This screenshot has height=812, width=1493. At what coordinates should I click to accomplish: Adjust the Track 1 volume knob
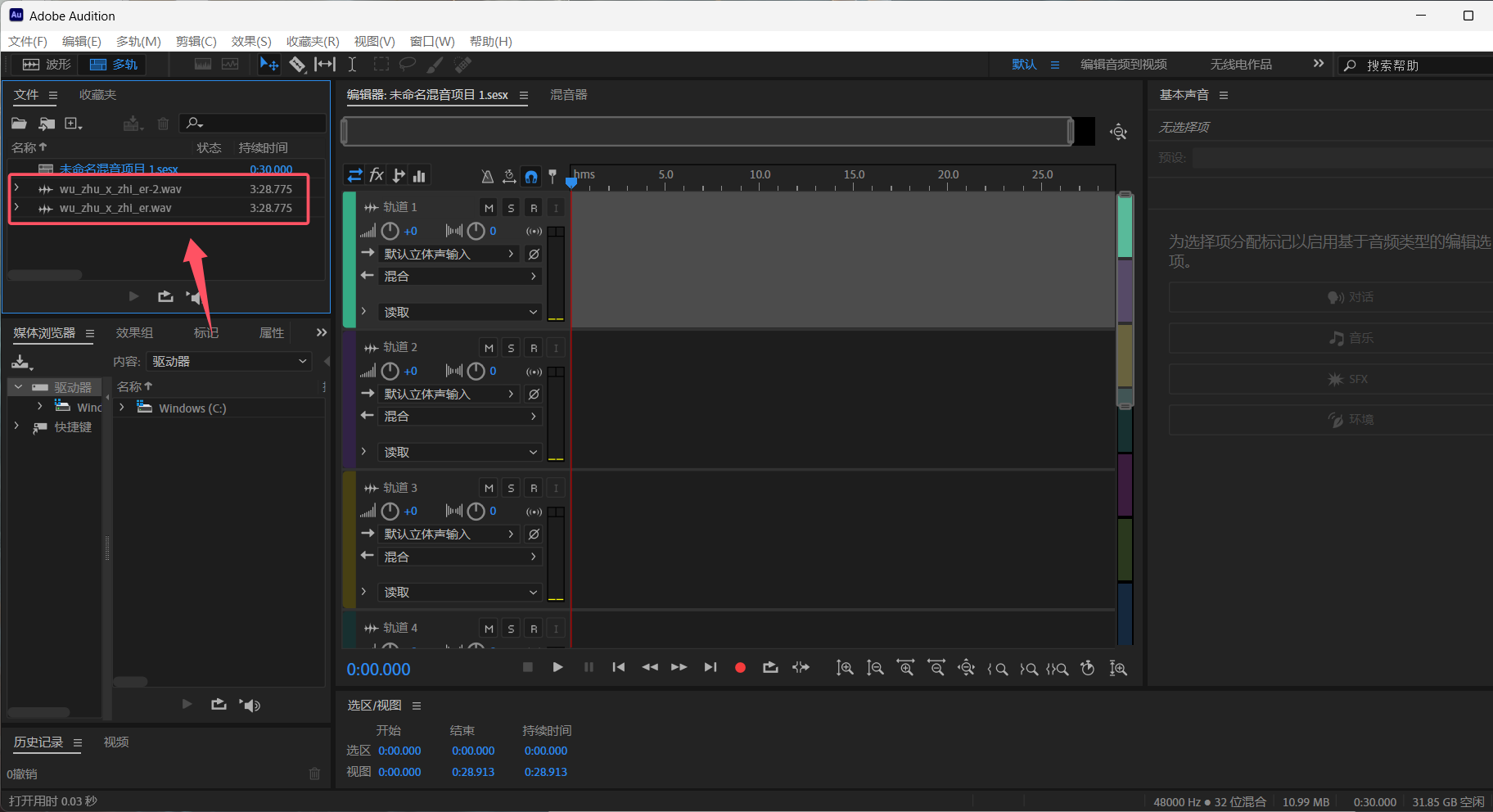click(390, 232)
